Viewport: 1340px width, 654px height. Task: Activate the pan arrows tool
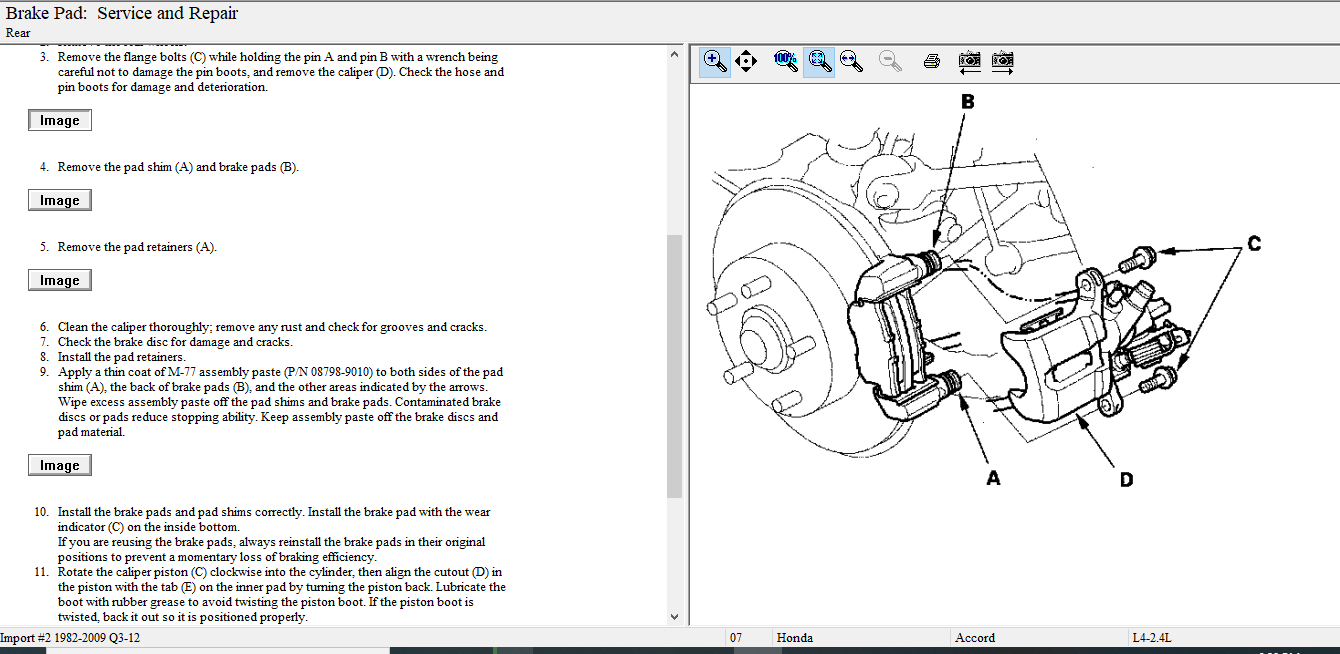point(746,61)
